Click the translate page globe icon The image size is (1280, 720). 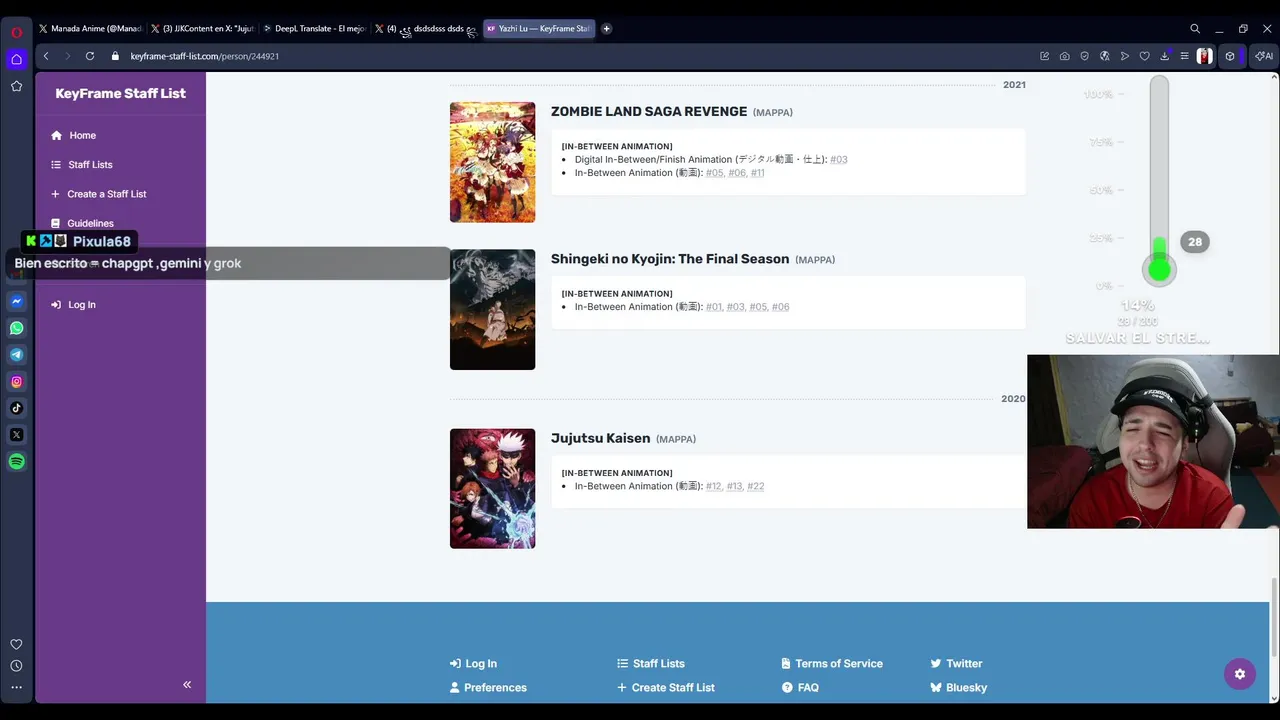(1104, 56)
